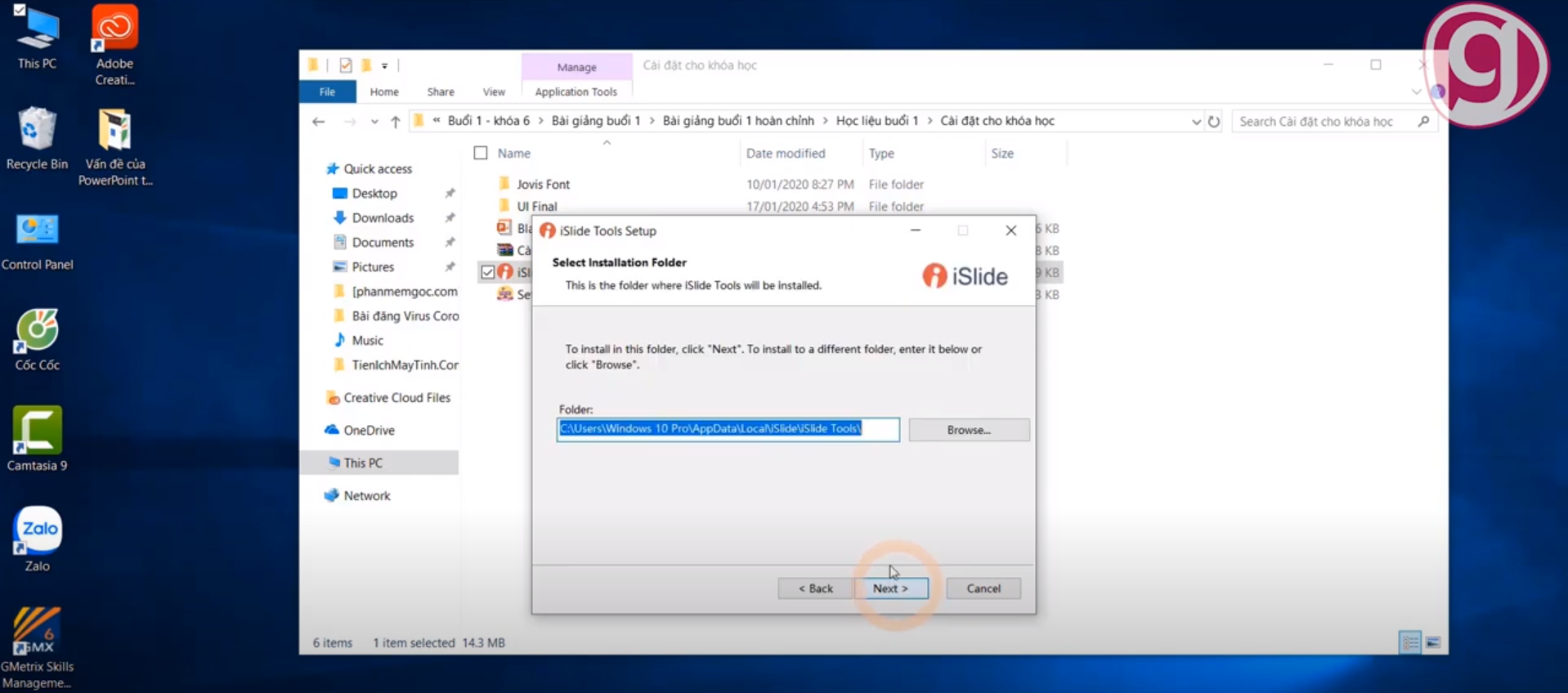Open Control Panel desktop icon
The width and height of the screenshot is (1568, 693).
(x=37, y=242)
